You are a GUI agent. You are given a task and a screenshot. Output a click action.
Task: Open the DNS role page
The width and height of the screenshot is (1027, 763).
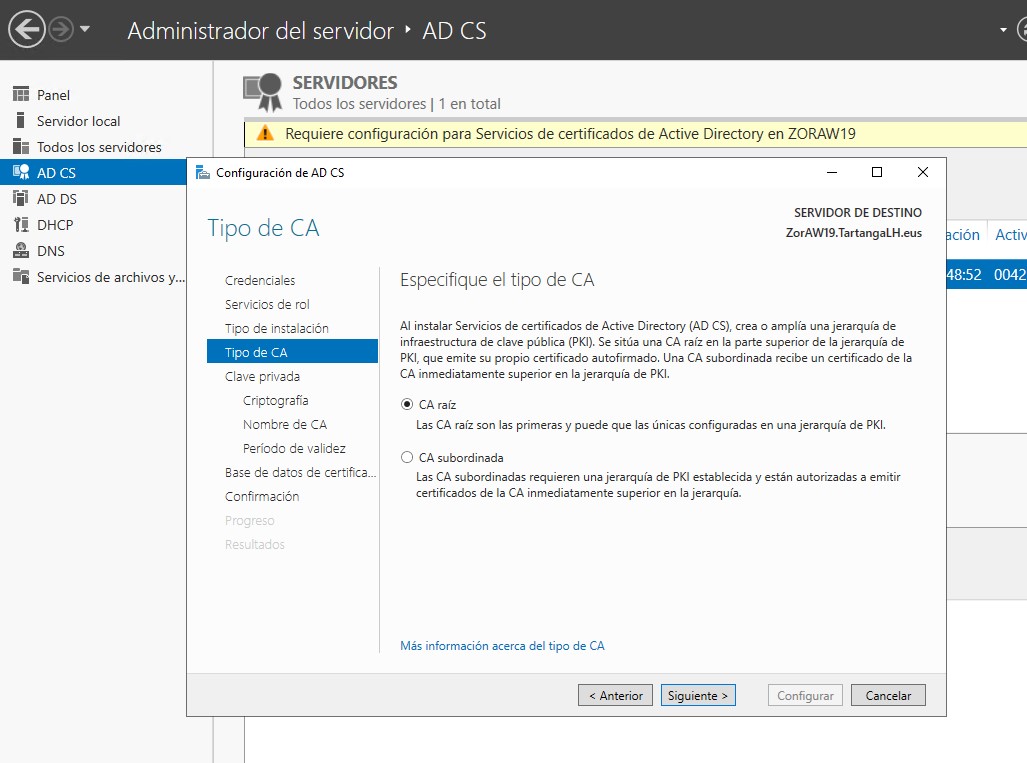[50, 251]
